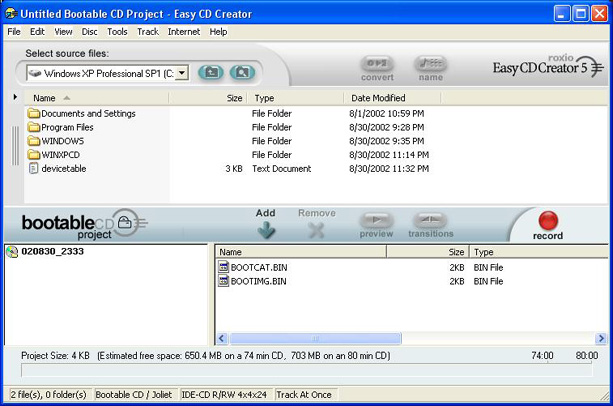The image size is (613, 406).
Task: Open the Track menu
Action: [x=148, y=32]
